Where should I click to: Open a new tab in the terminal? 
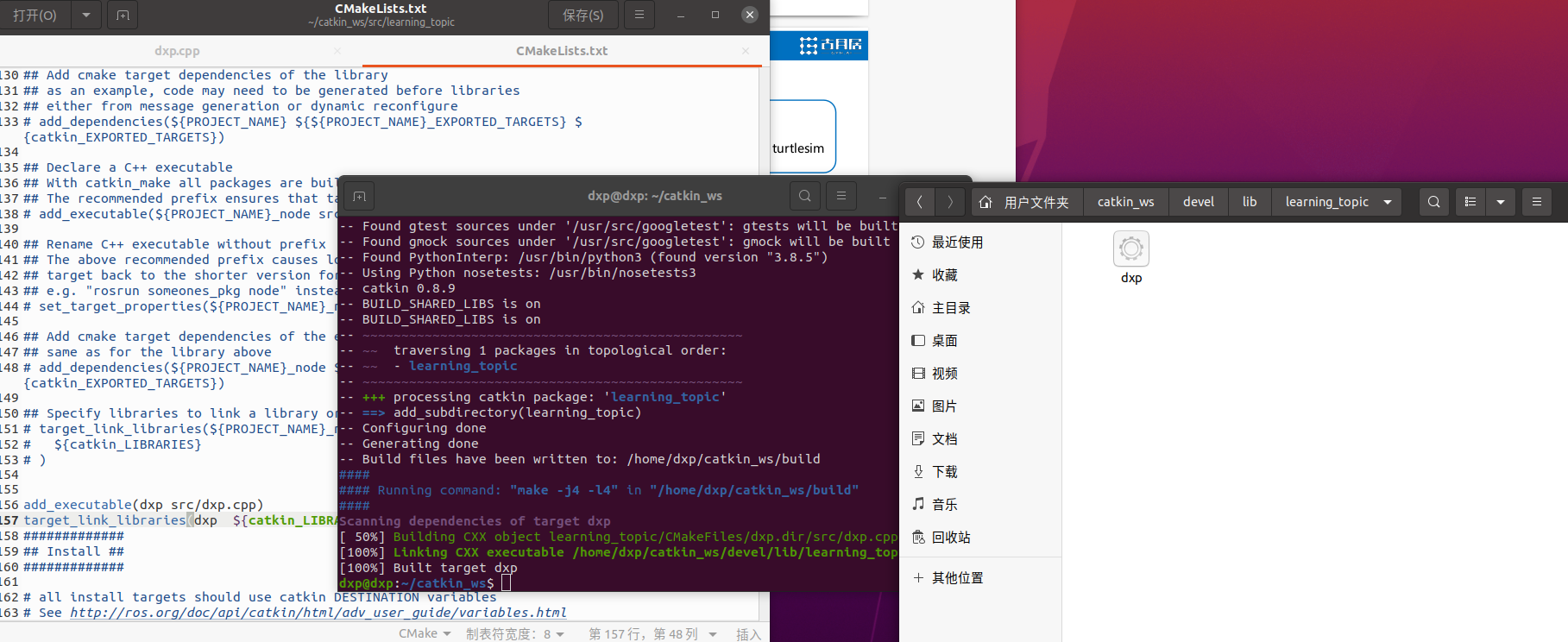[359, 197]
